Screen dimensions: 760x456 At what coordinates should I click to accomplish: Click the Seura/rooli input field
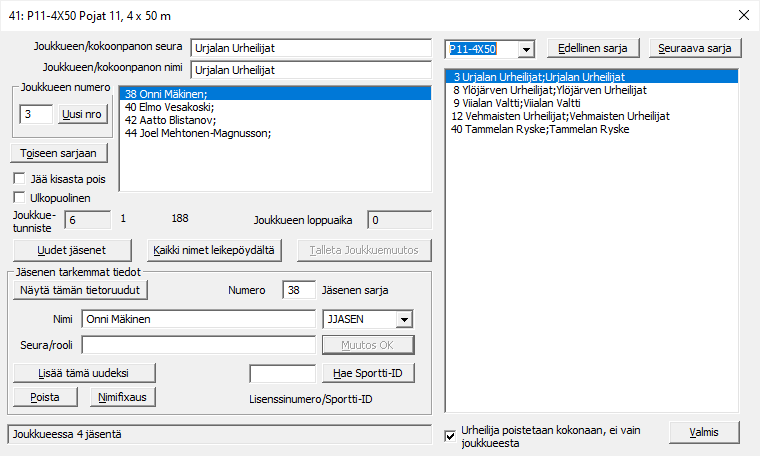(198, 345)
